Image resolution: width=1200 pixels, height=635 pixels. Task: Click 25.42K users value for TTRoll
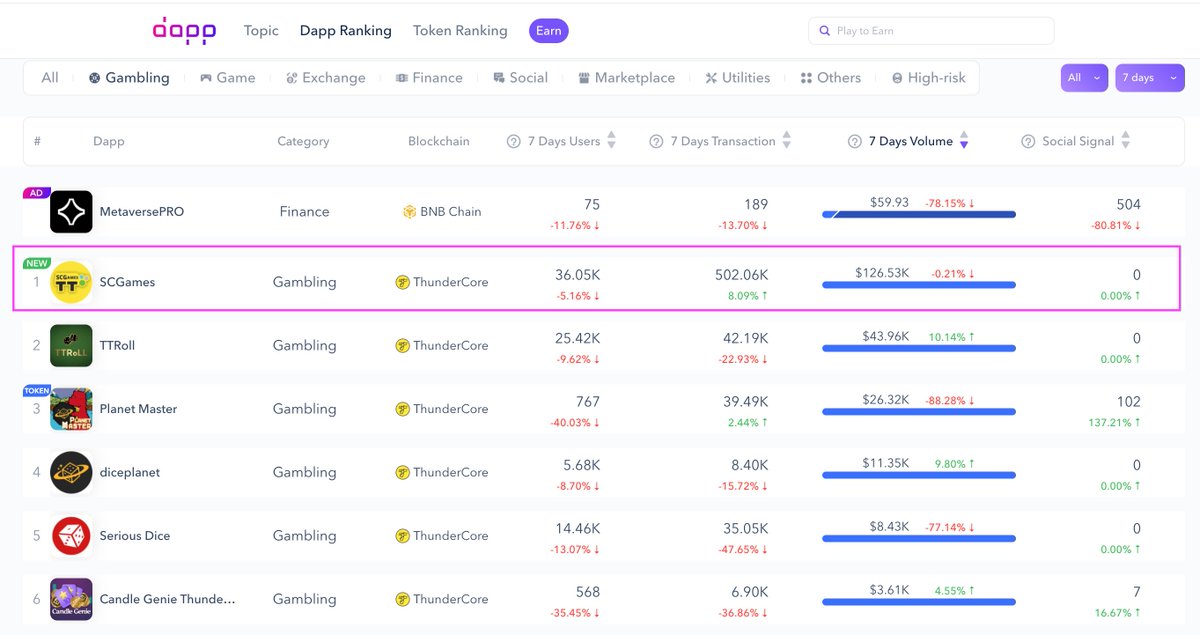click(x=578, y=338)
